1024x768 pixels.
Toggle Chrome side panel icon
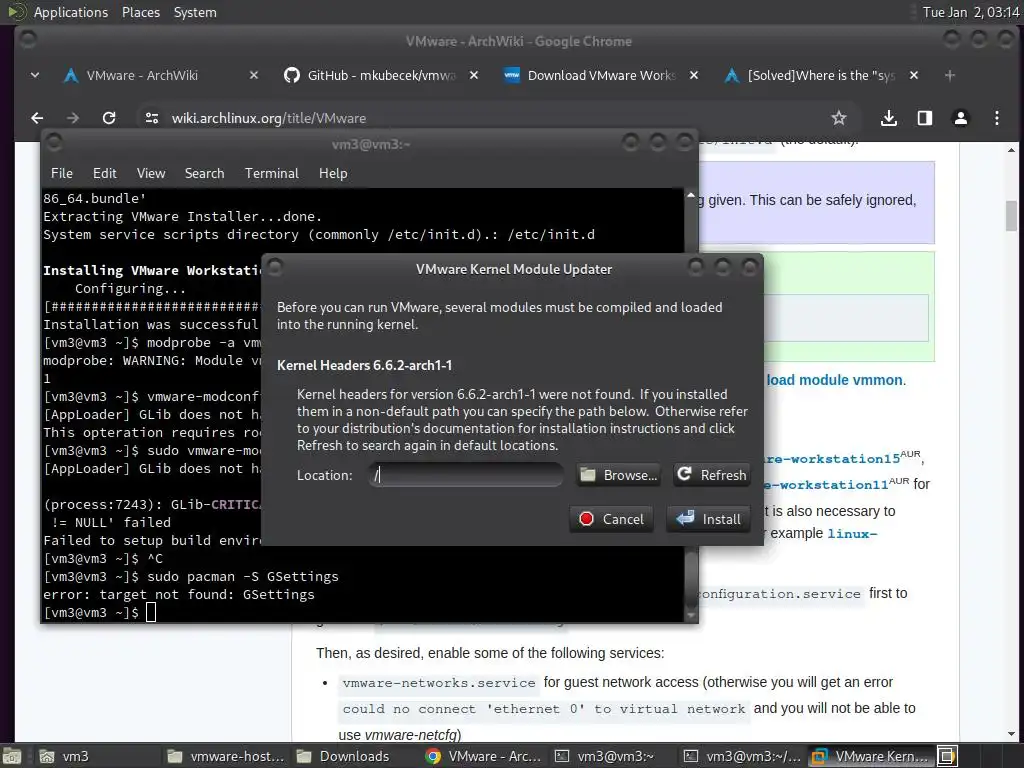click(x=925, y=118)
